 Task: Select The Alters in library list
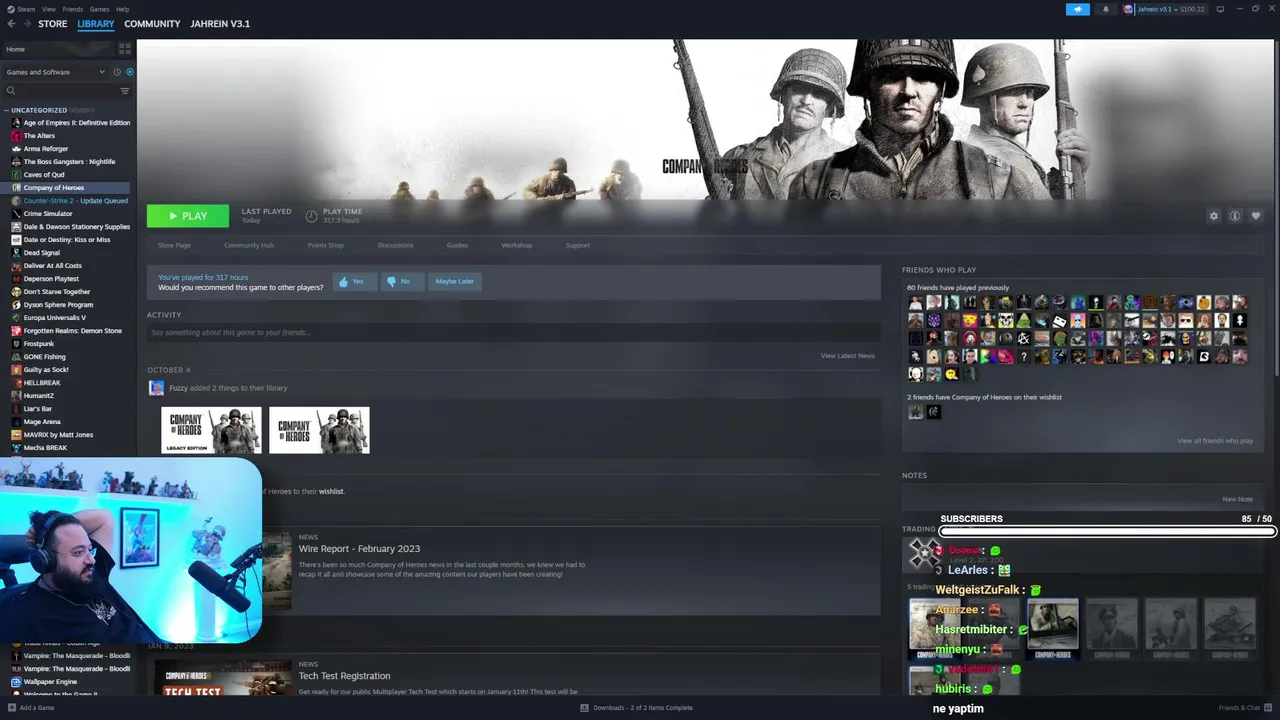click(39, 136)
